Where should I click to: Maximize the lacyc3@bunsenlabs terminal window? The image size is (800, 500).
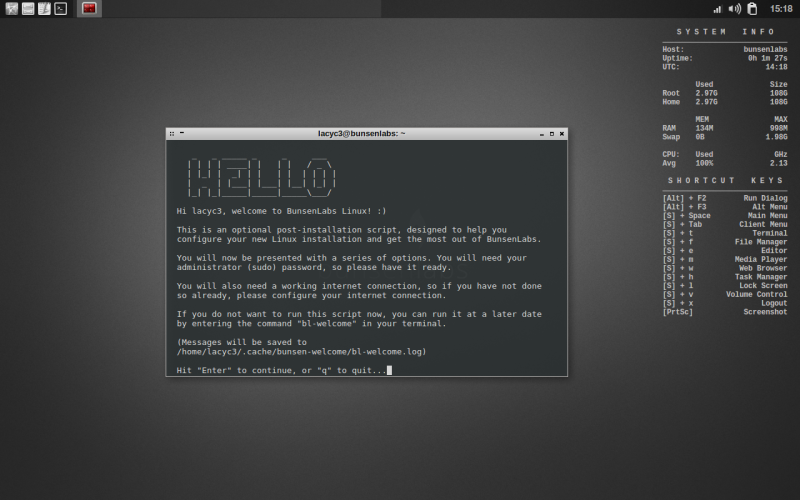(552, 134)
